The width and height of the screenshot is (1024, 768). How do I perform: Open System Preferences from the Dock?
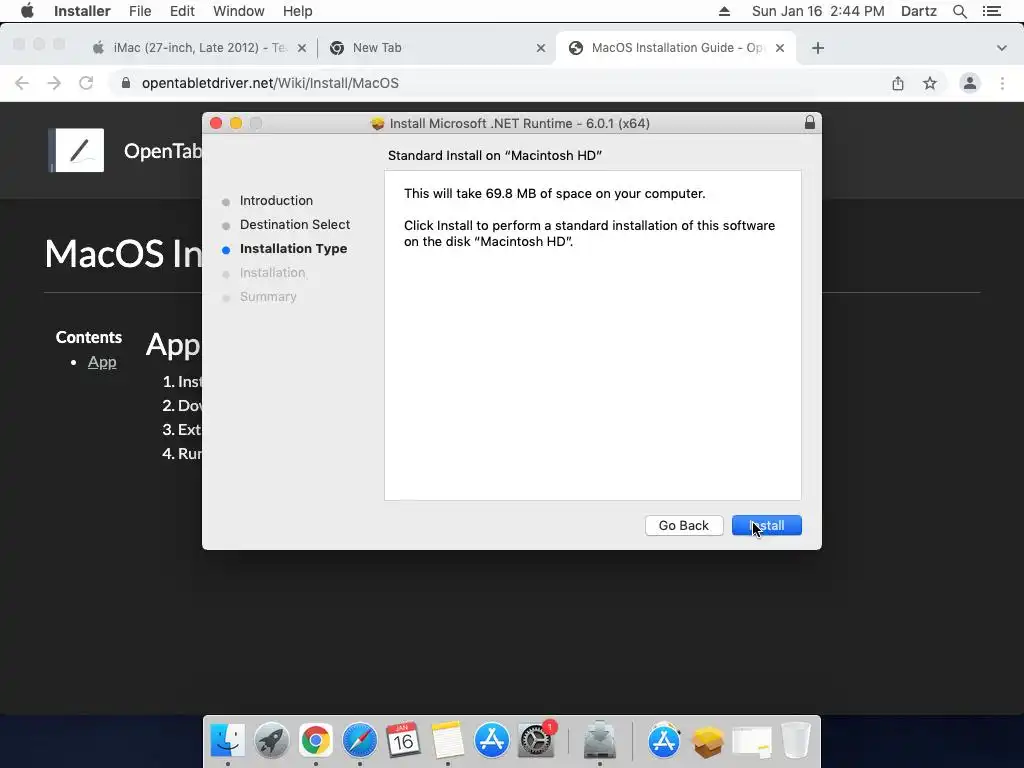tap(536, 741)
